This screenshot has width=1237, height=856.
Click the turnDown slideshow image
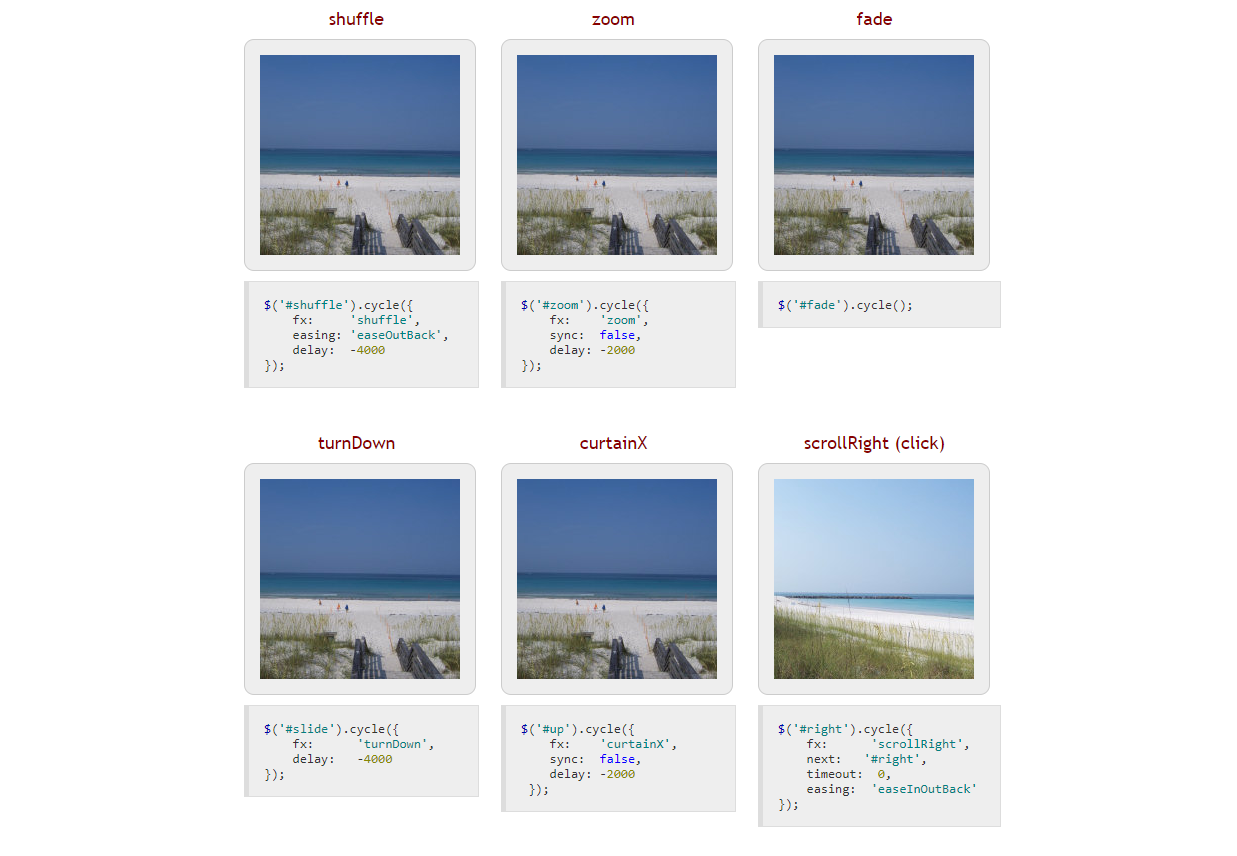click(x=360, y=579)
